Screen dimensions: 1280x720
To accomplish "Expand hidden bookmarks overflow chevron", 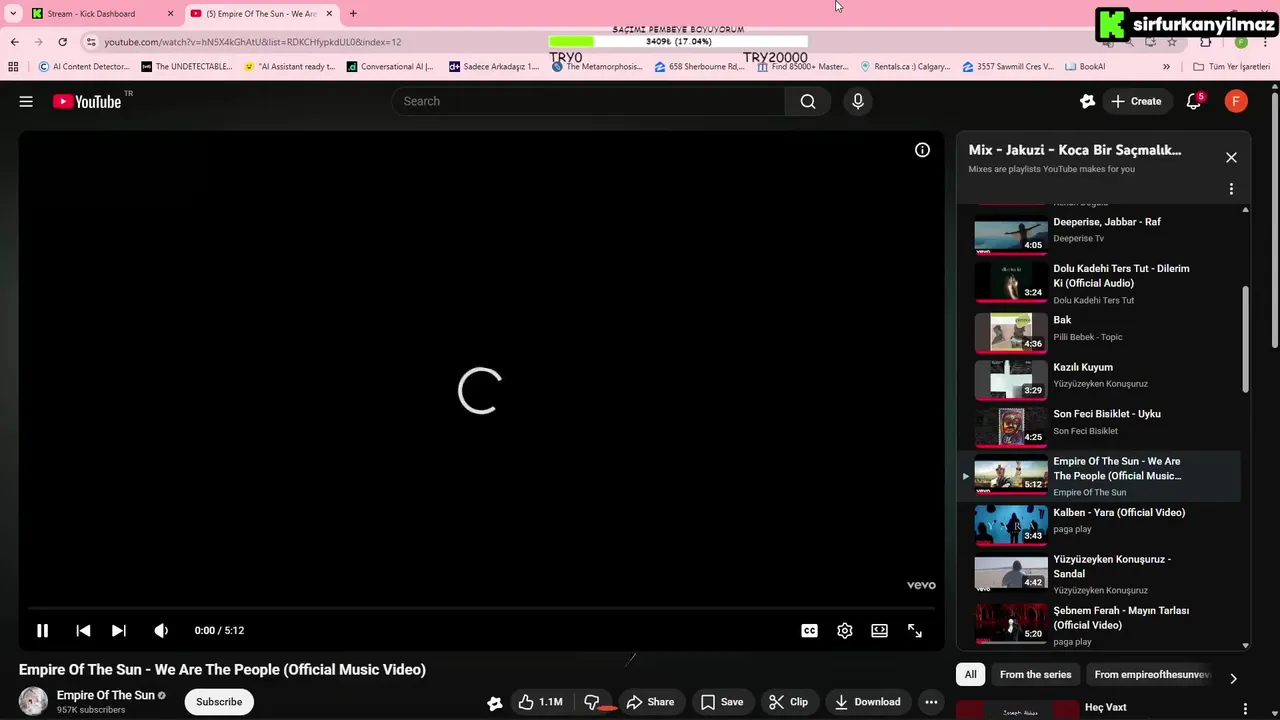I will 1166,67.
